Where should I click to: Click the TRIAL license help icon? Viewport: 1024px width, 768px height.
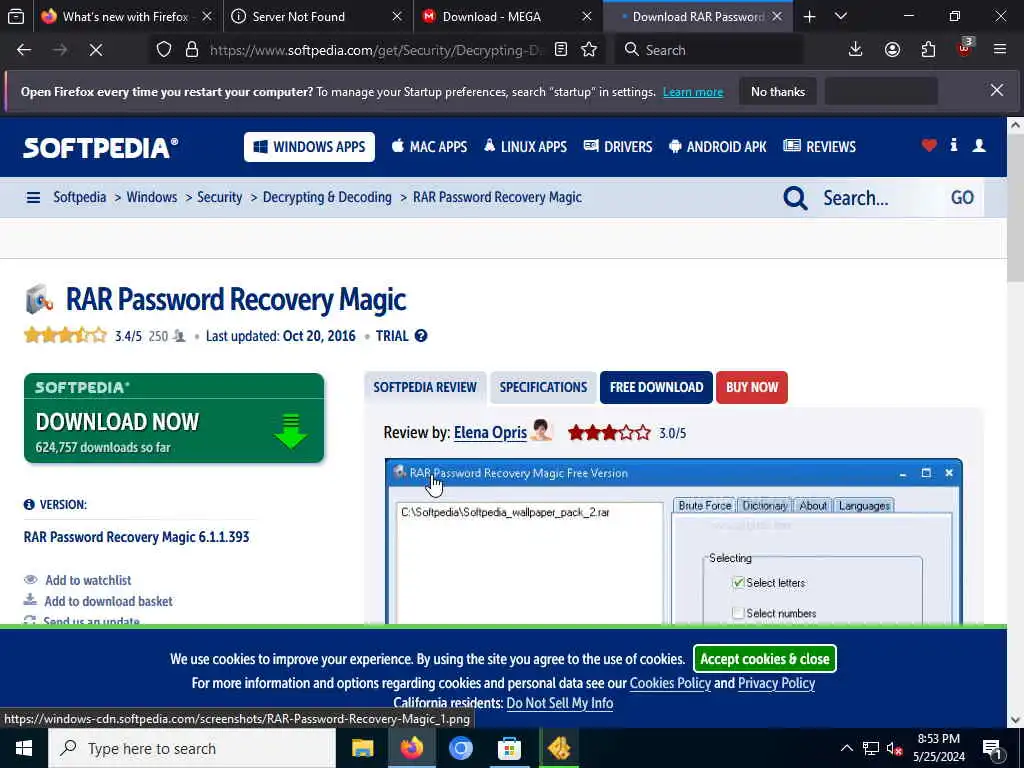pos(421,336)
